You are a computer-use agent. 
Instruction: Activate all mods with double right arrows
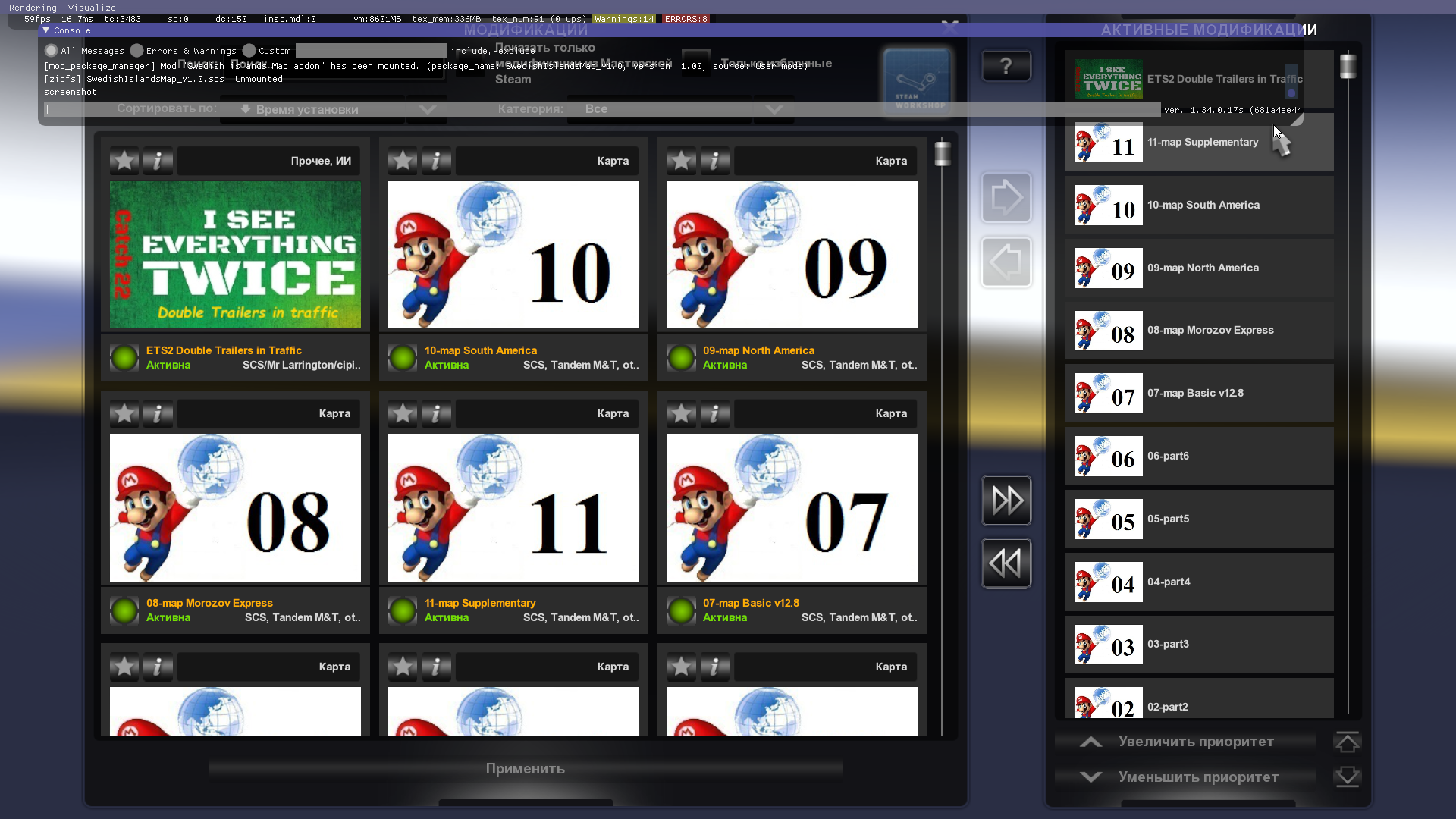(x=1006, y=500)
